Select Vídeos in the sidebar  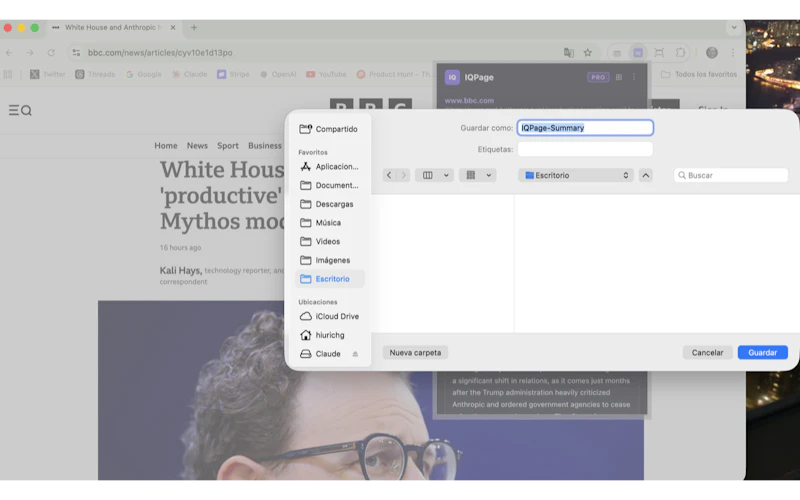coord(330,241)
